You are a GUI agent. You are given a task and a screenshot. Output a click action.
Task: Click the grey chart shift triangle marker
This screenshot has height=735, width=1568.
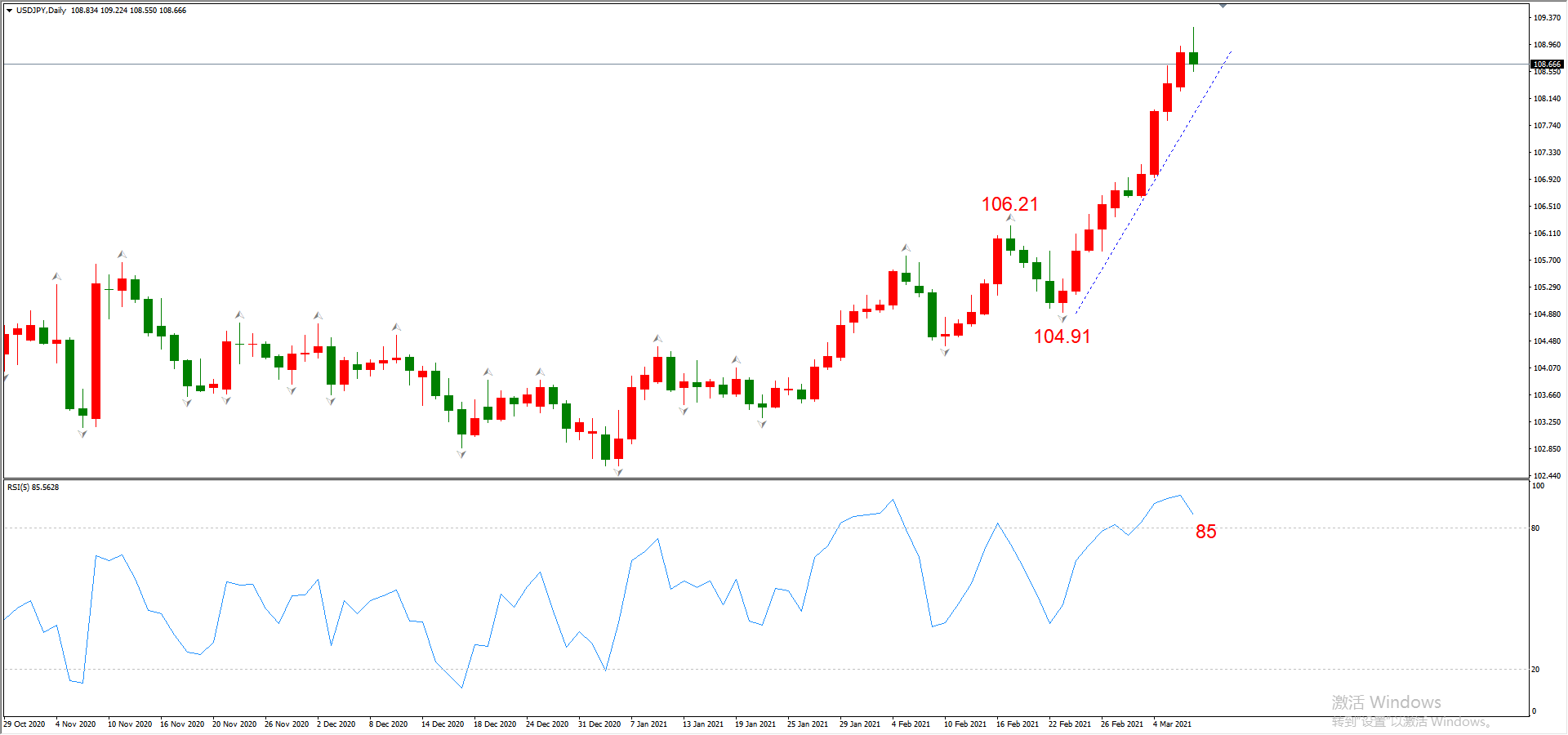tap(1223, 6)
